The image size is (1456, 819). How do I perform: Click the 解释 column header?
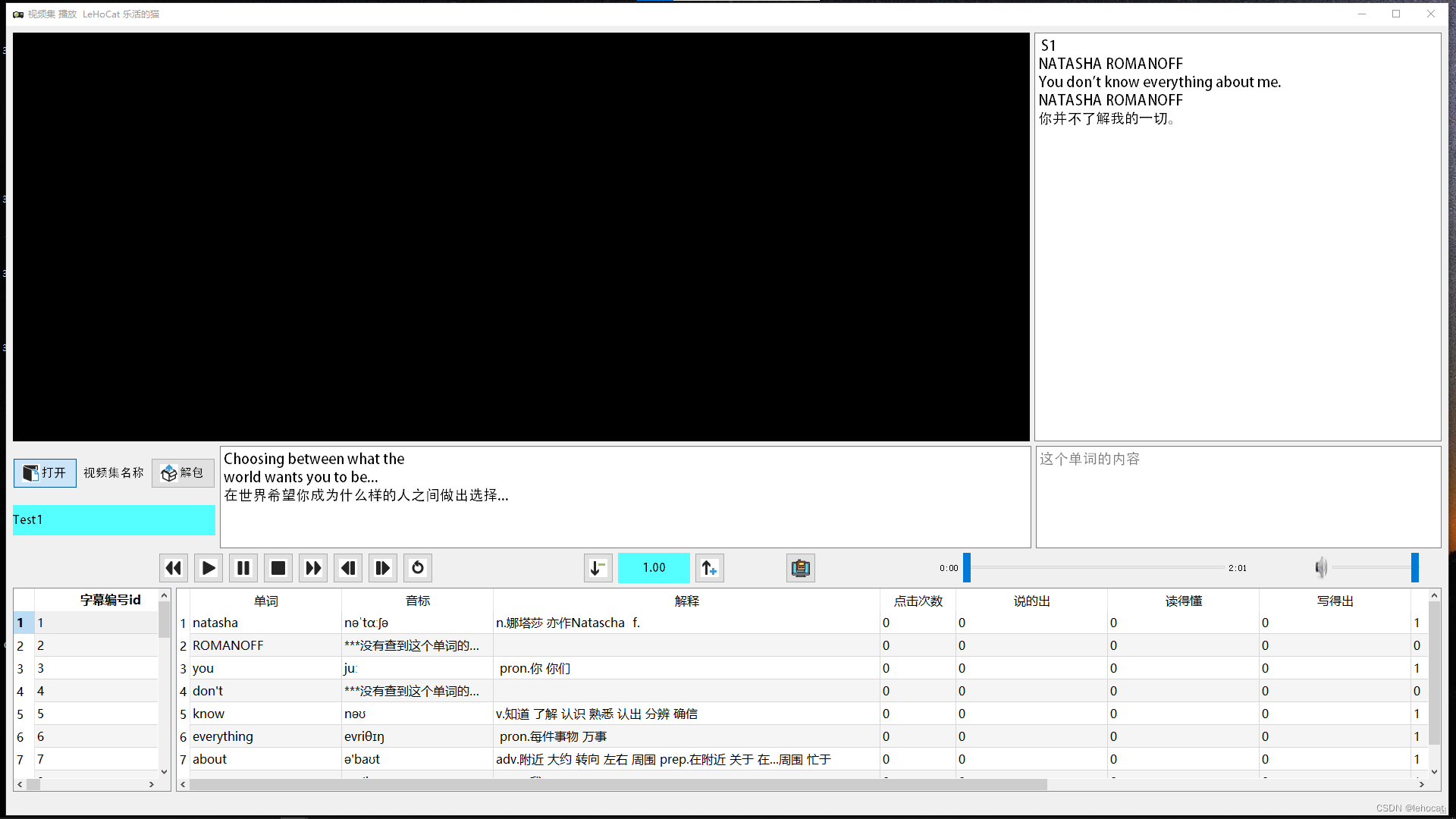[x=686, y=601]
